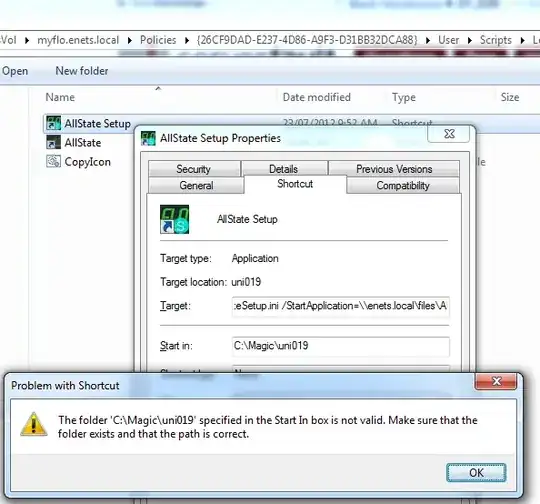Click the warning icon in the dialog
The image size is (540, 504).
[34, 424]
